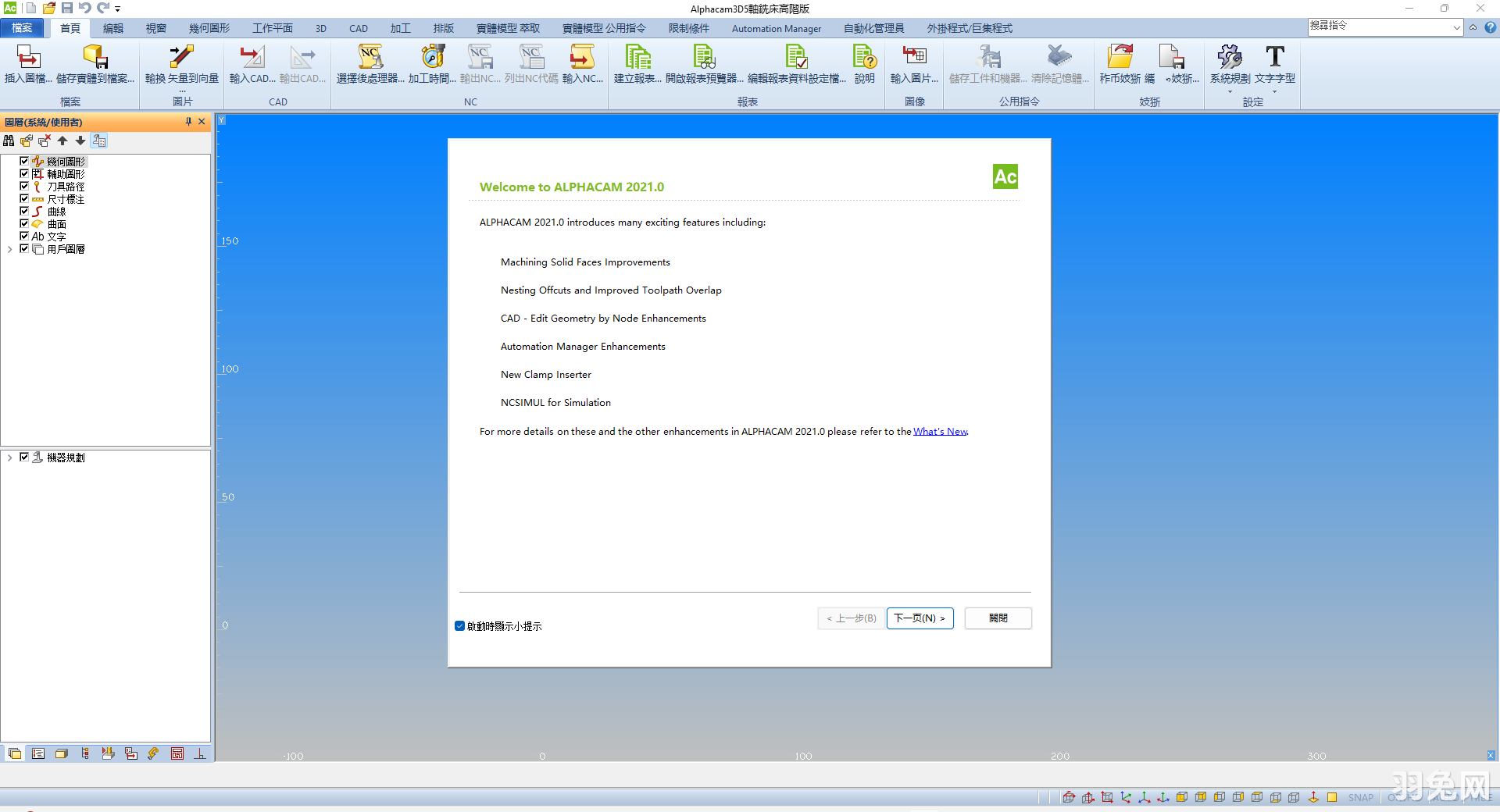Expand the 機器規劃 tree node

tap(9, 458)
